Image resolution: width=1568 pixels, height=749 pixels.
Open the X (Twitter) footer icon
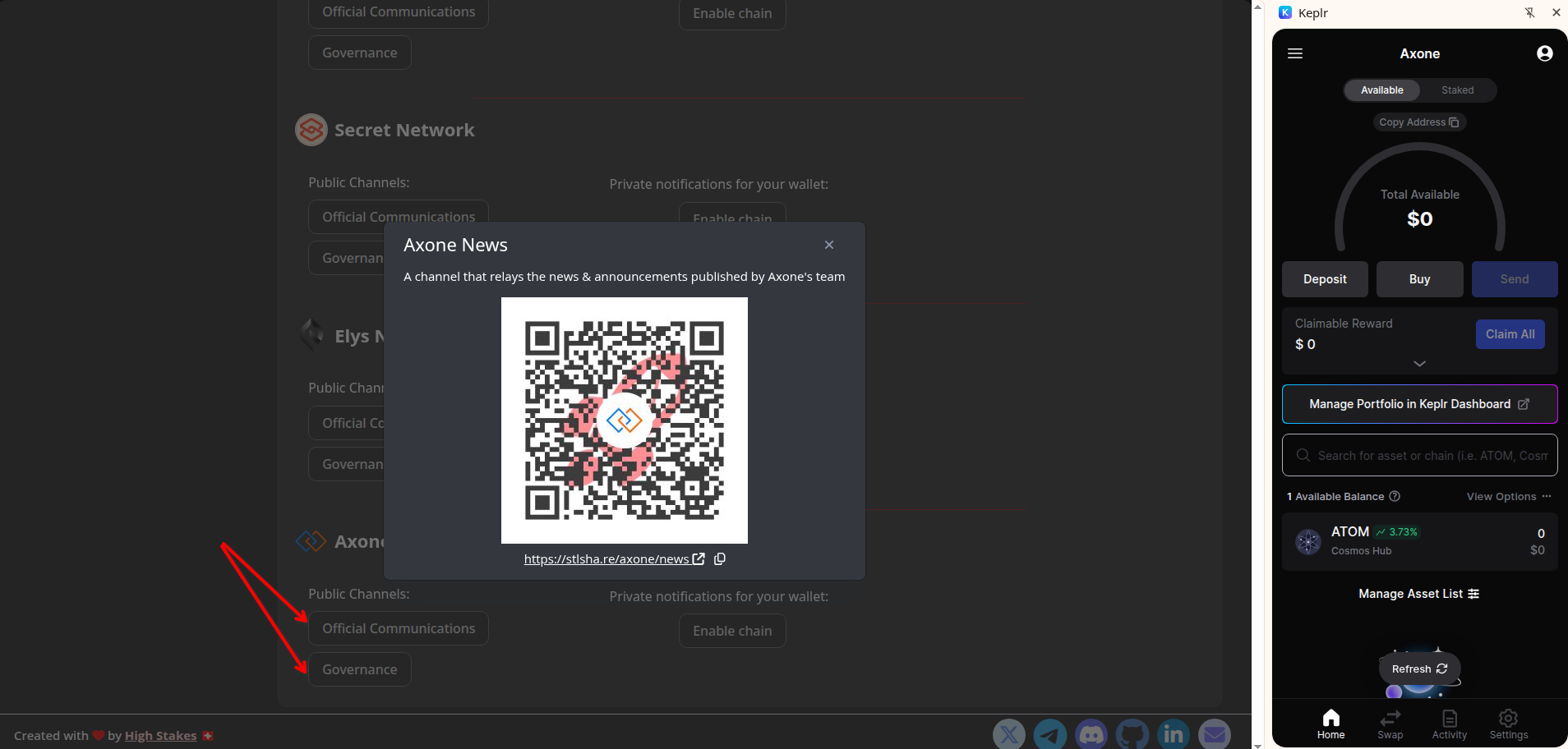point(1009,733)
